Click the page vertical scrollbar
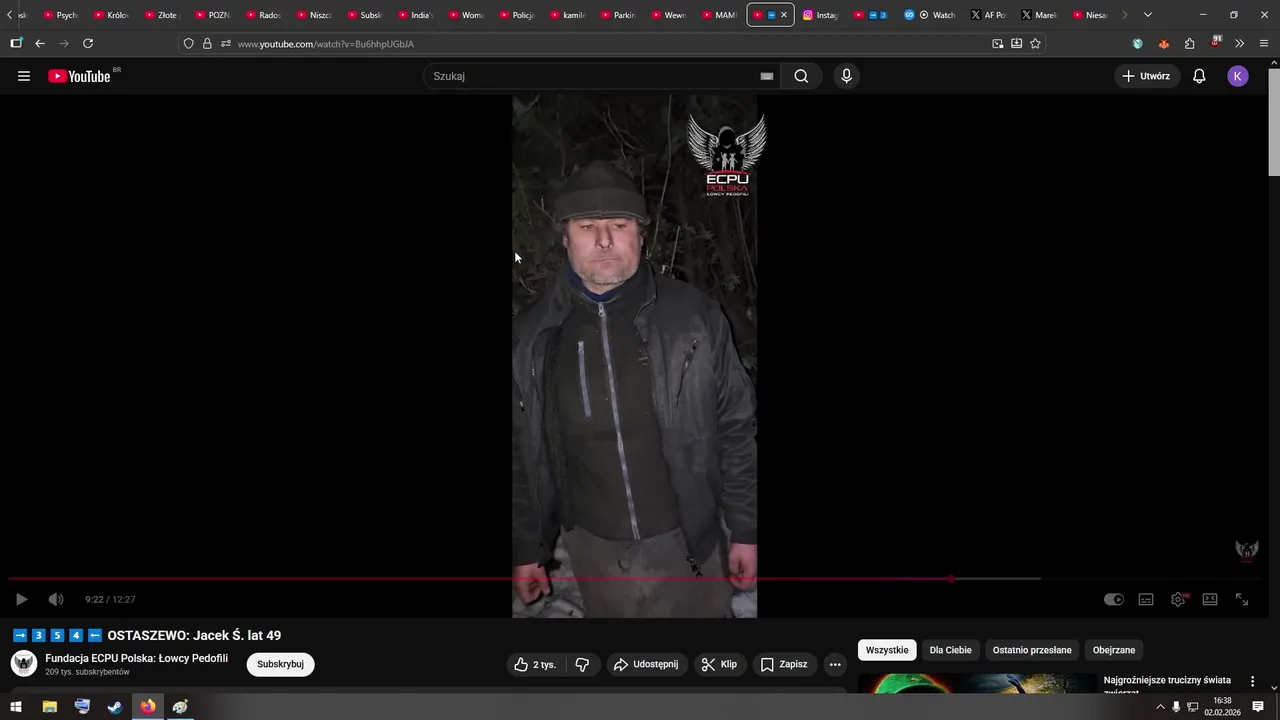1280x720 pixels. click(x=1273, y=120)
